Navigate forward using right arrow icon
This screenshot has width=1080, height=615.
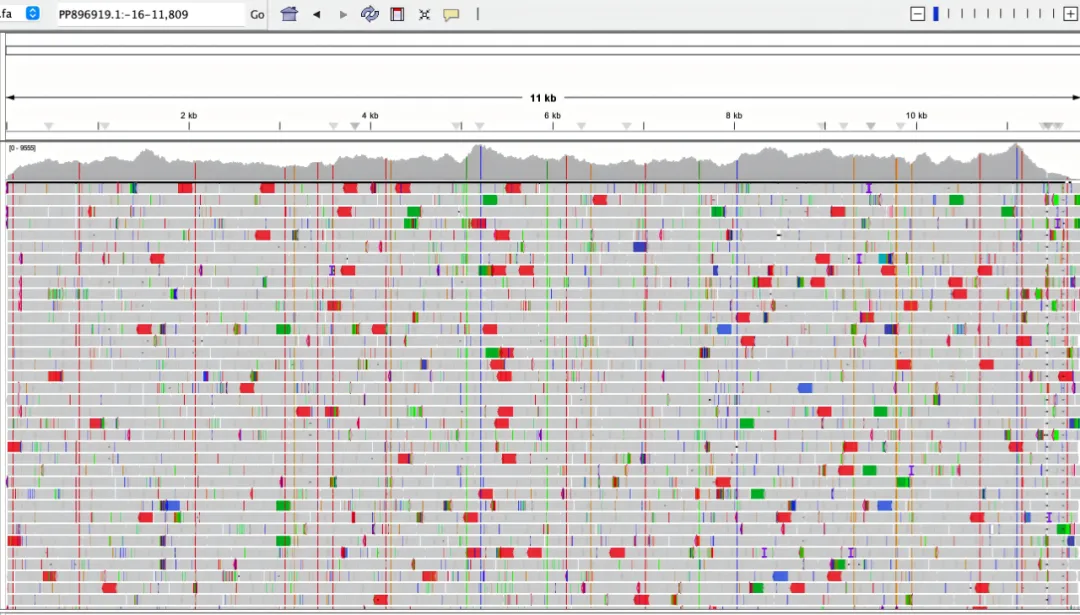pos(343,14)
